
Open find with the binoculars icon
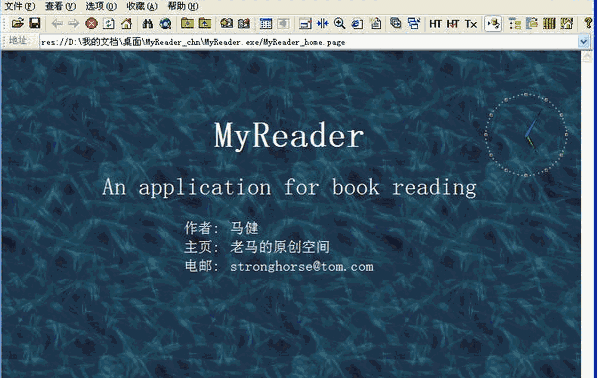pyautogui.click(x=148, y=24)
